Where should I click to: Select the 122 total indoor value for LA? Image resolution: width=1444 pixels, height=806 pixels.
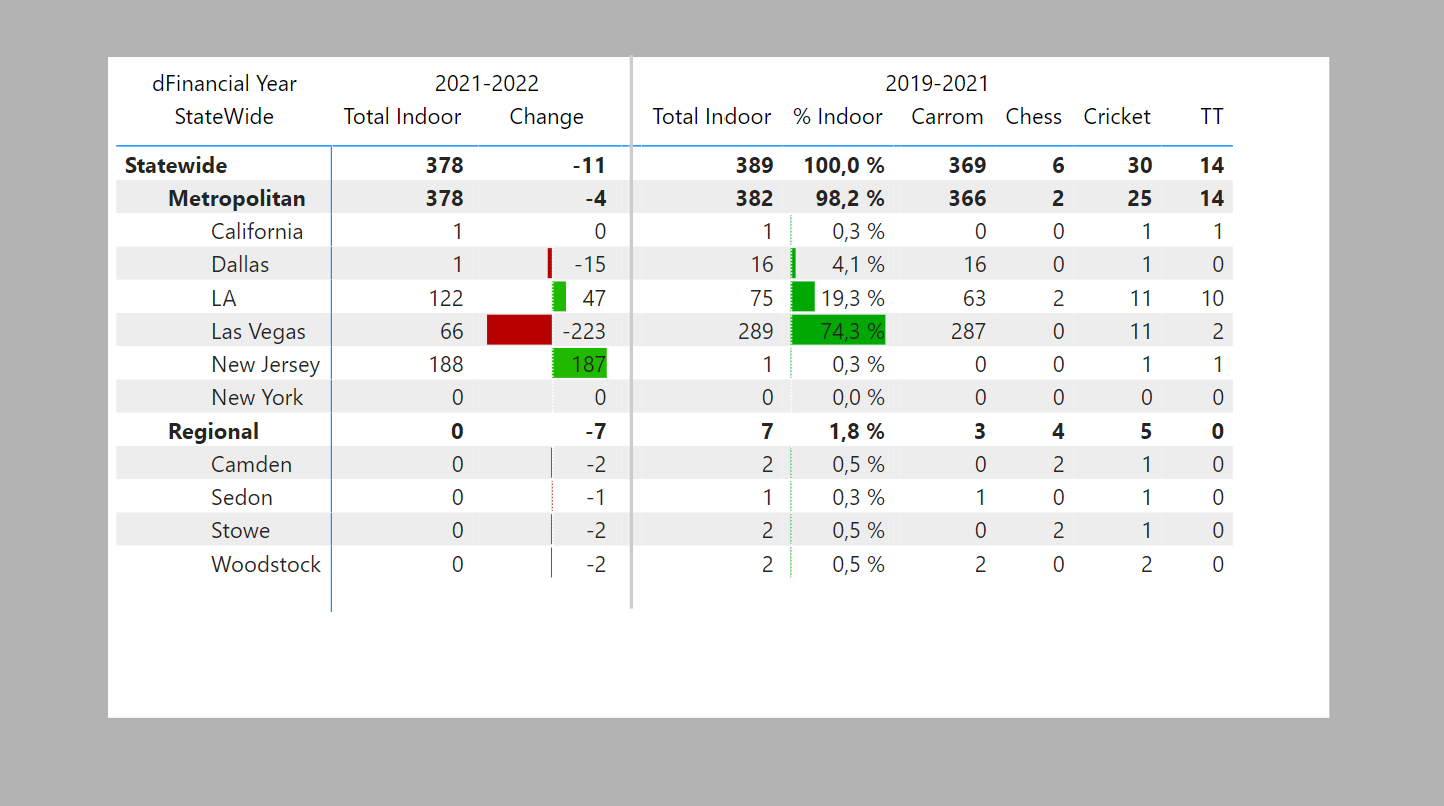(446, 298)
